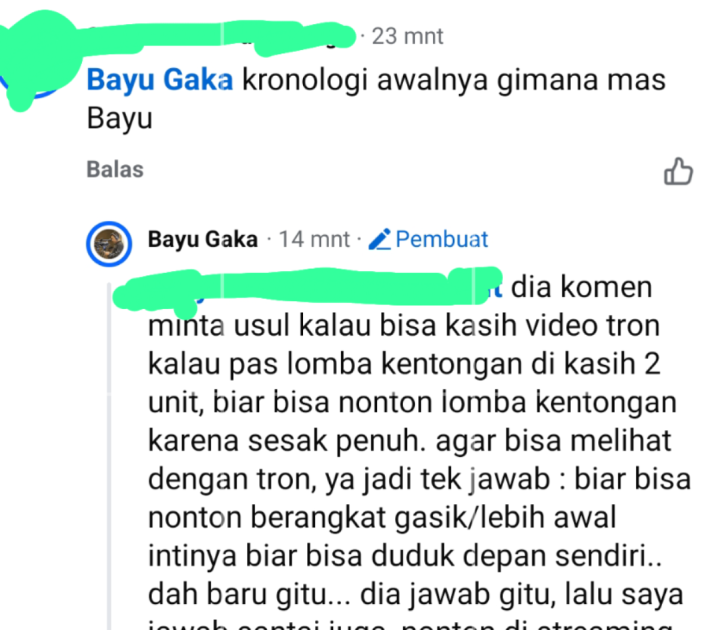Like the comment with the thumbs-up icon
The image size is (712, 630).
click(x=678, y=171)
